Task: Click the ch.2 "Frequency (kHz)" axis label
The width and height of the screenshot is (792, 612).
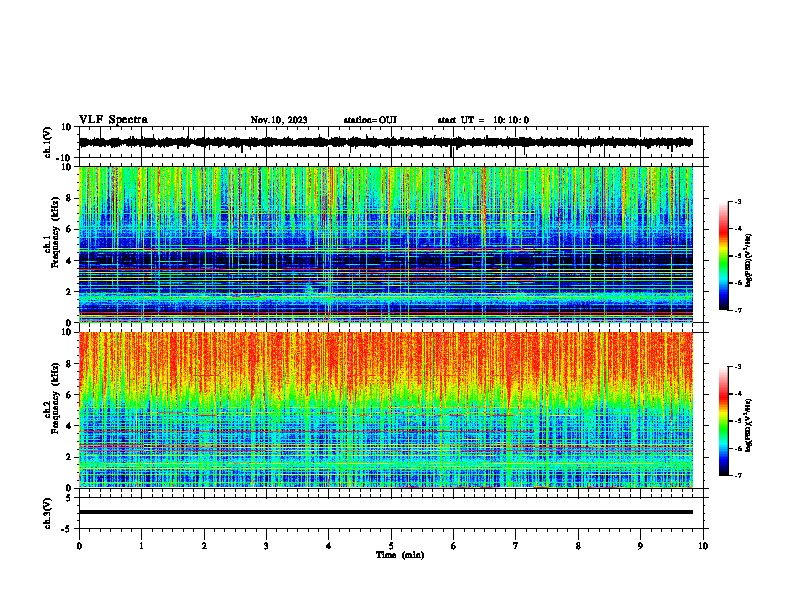Action: [x=55, y=398]
